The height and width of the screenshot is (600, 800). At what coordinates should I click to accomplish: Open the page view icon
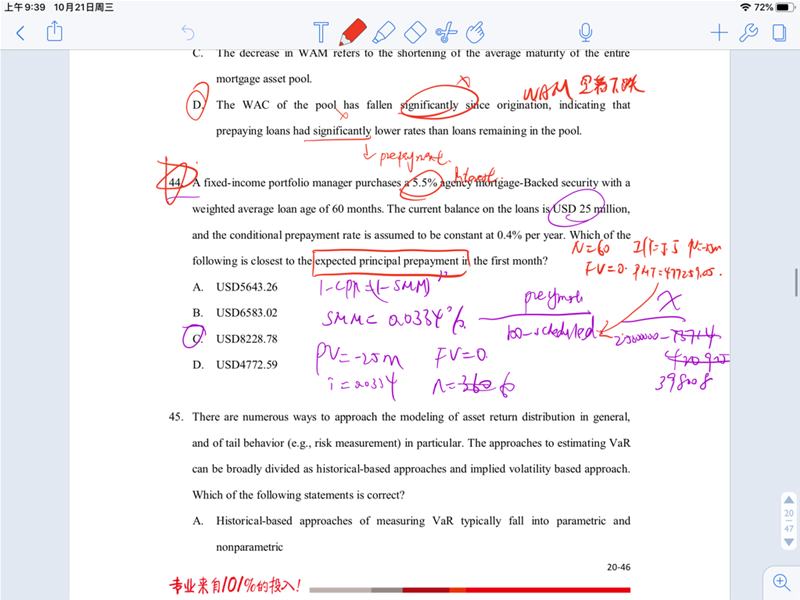tap(779, 33)
